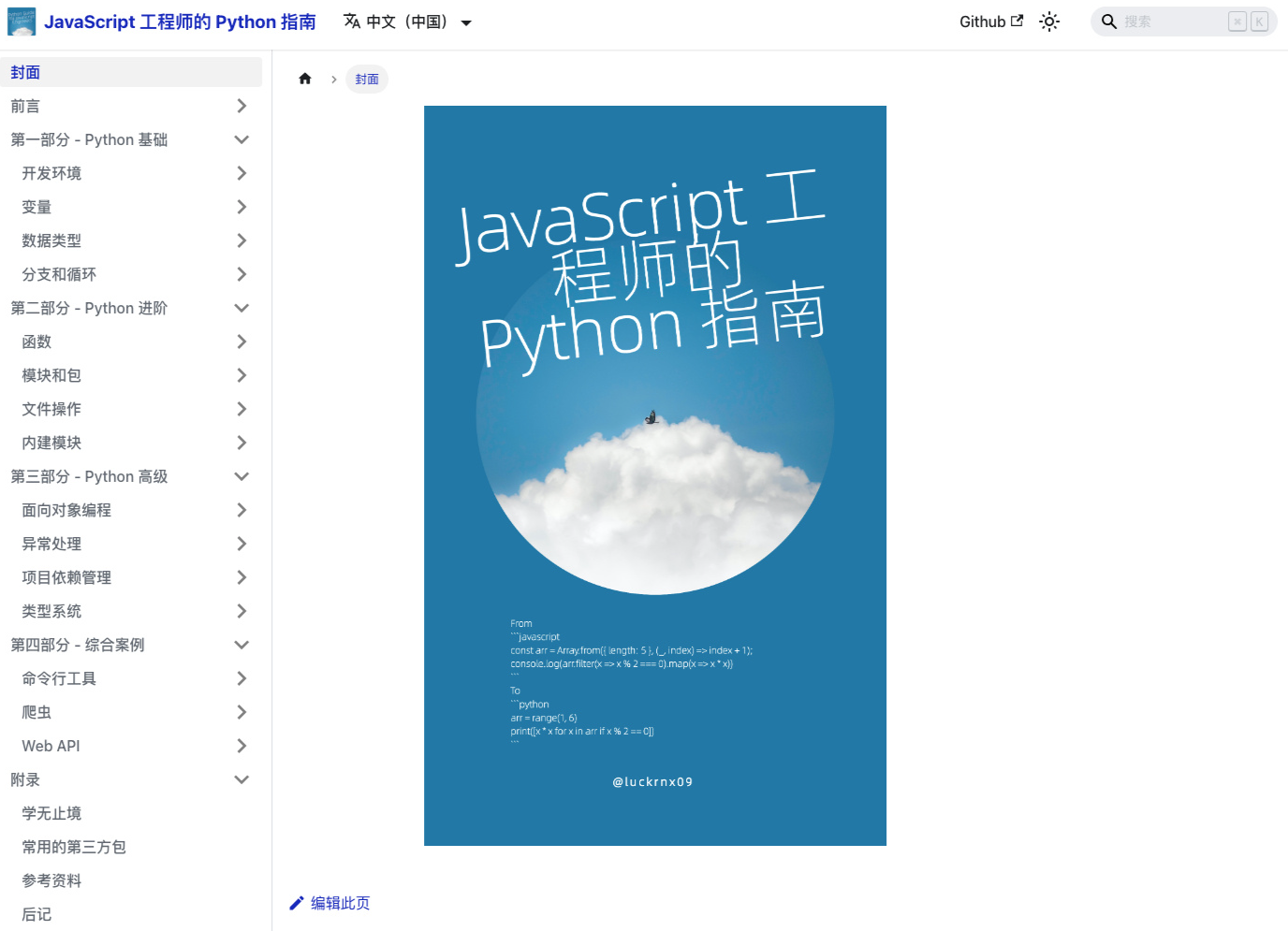Open 第一部分 - Python 基础 section
This screenshot has width=1288, height=931.
(x=89, y=139)
